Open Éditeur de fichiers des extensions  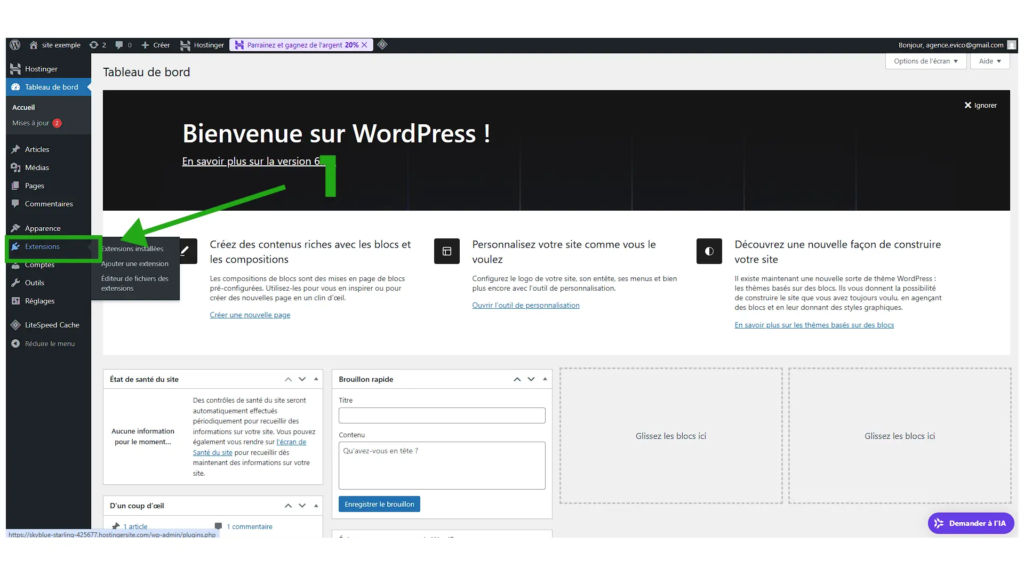135,283
